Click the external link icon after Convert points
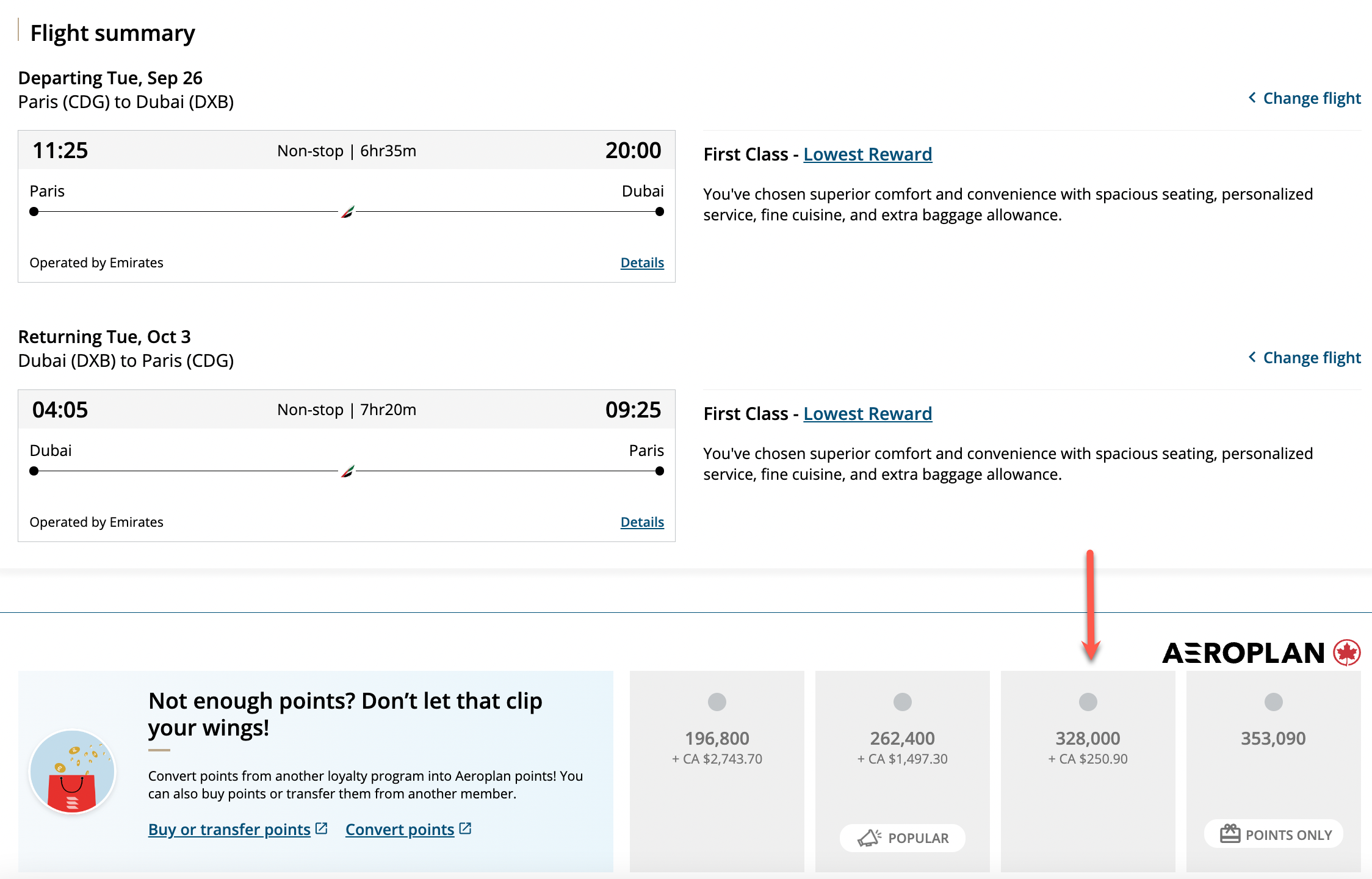The image size is (1372, 879). pyautogui.click(x=465, y=828)
